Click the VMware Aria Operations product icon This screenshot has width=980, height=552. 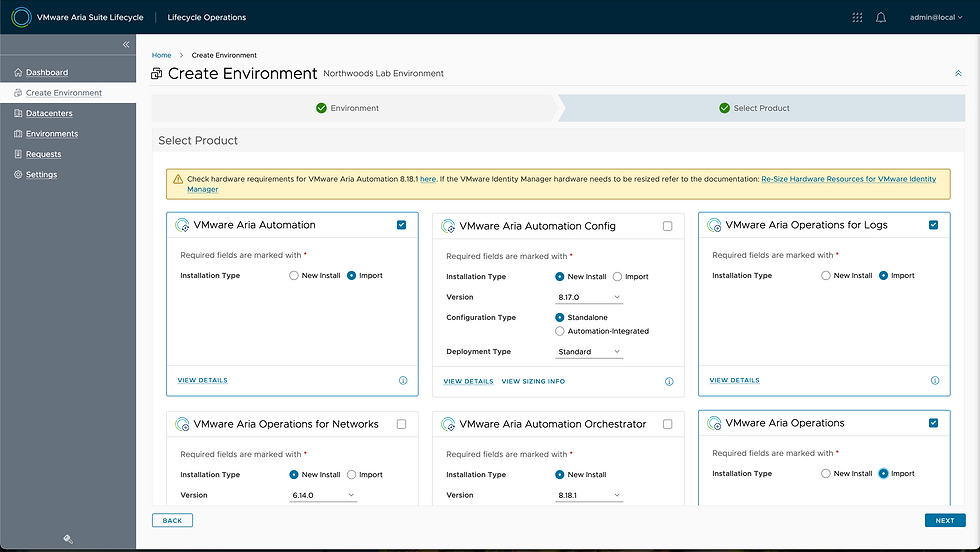(x=714, y=423)
